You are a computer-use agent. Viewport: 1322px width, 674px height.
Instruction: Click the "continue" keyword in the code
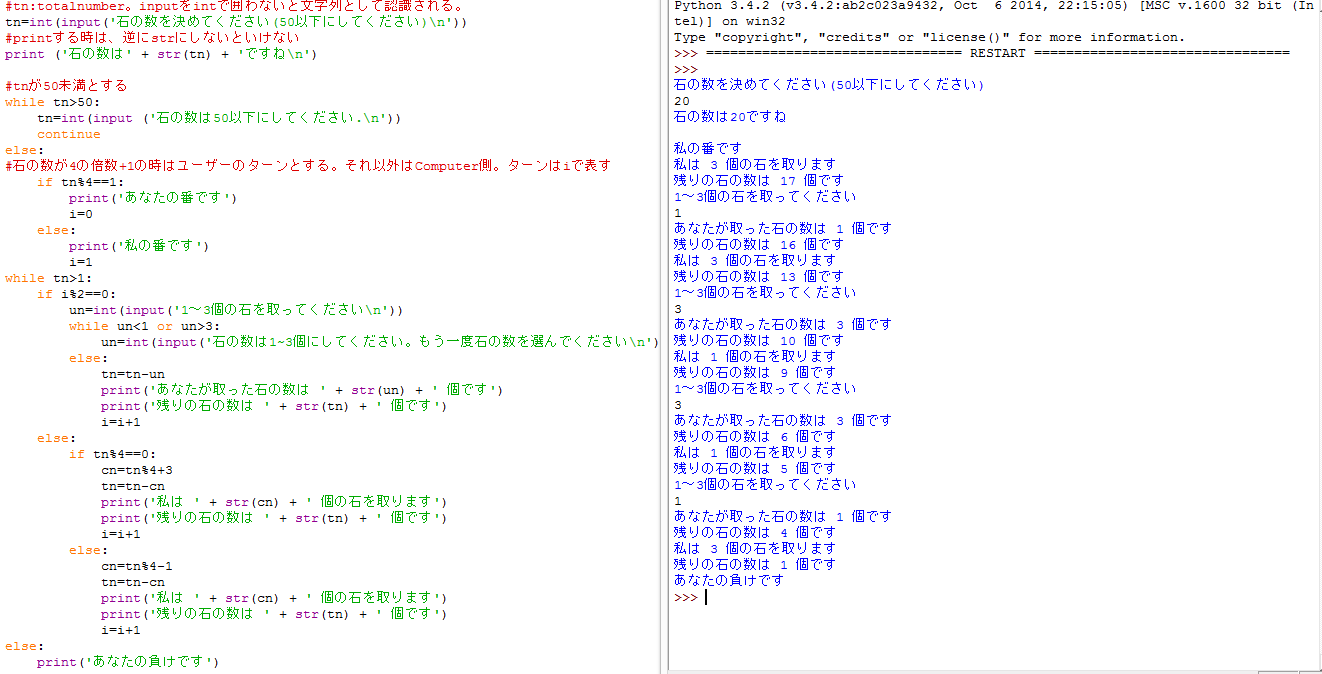[x=68, y=134]
